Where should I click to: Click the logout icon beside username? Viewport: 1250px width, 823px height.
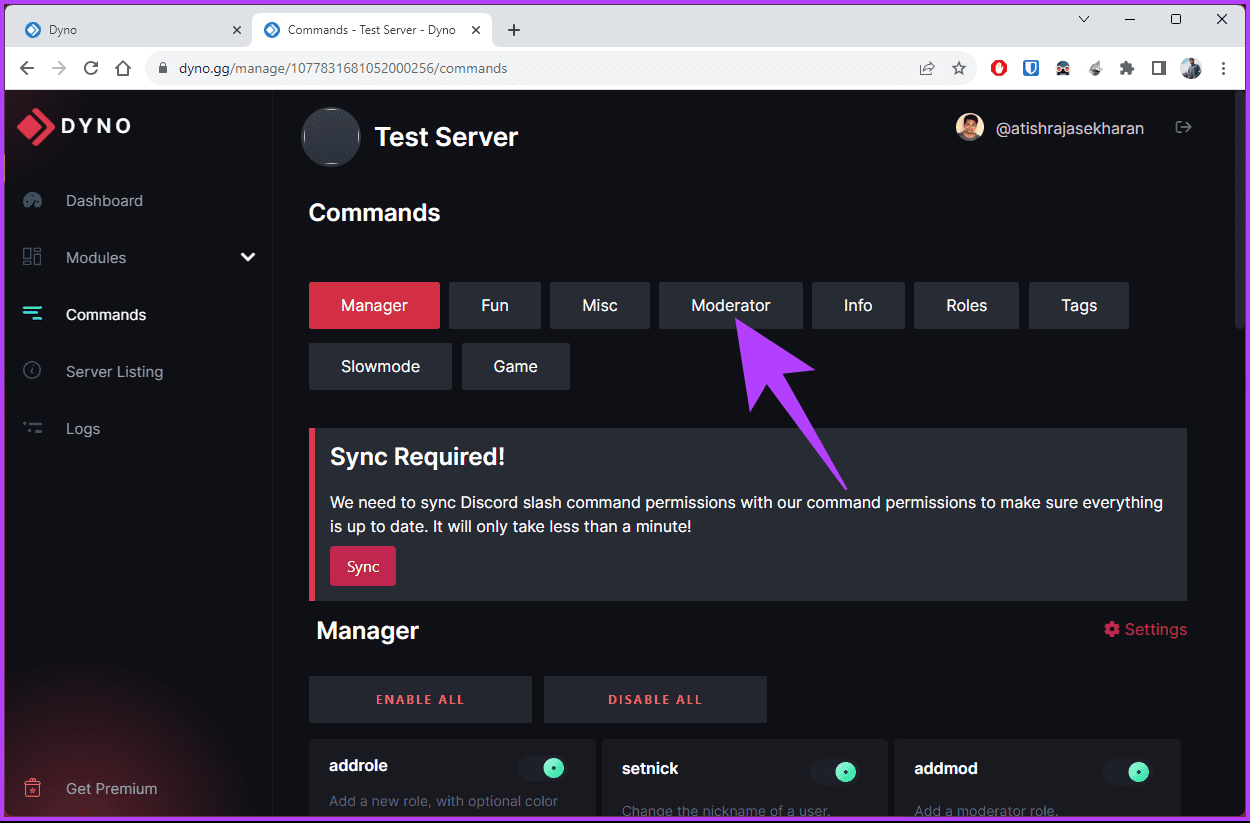pos(1183,127)
